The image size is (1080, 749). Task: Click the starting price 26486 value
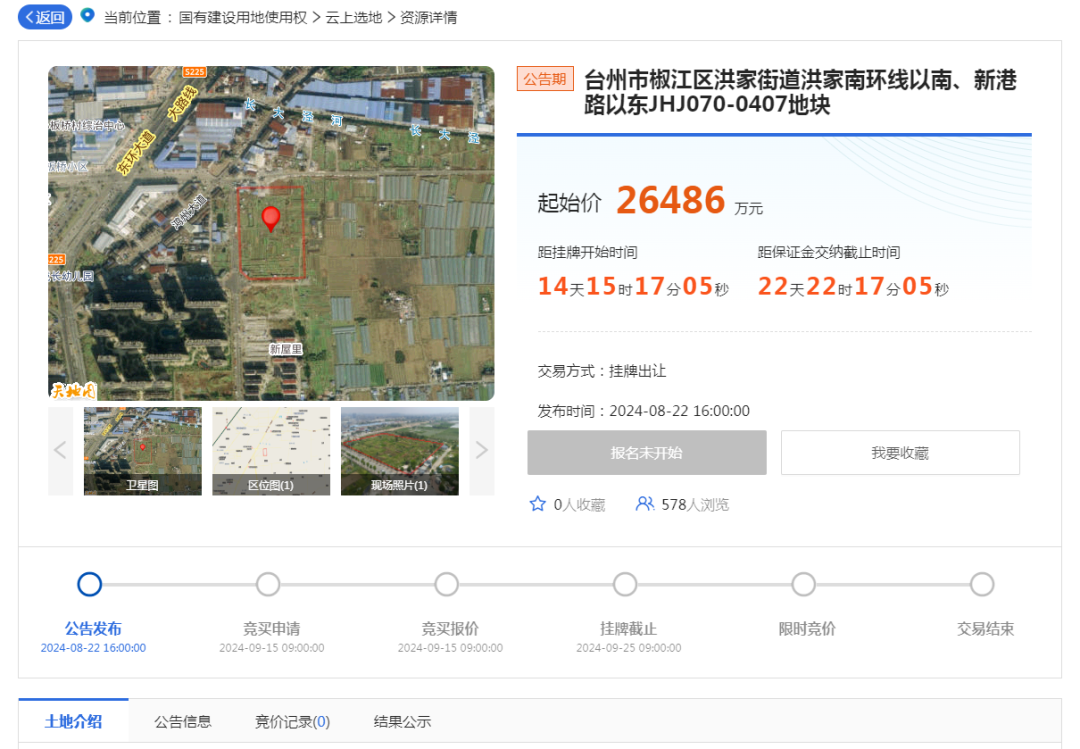pos(670,200)
